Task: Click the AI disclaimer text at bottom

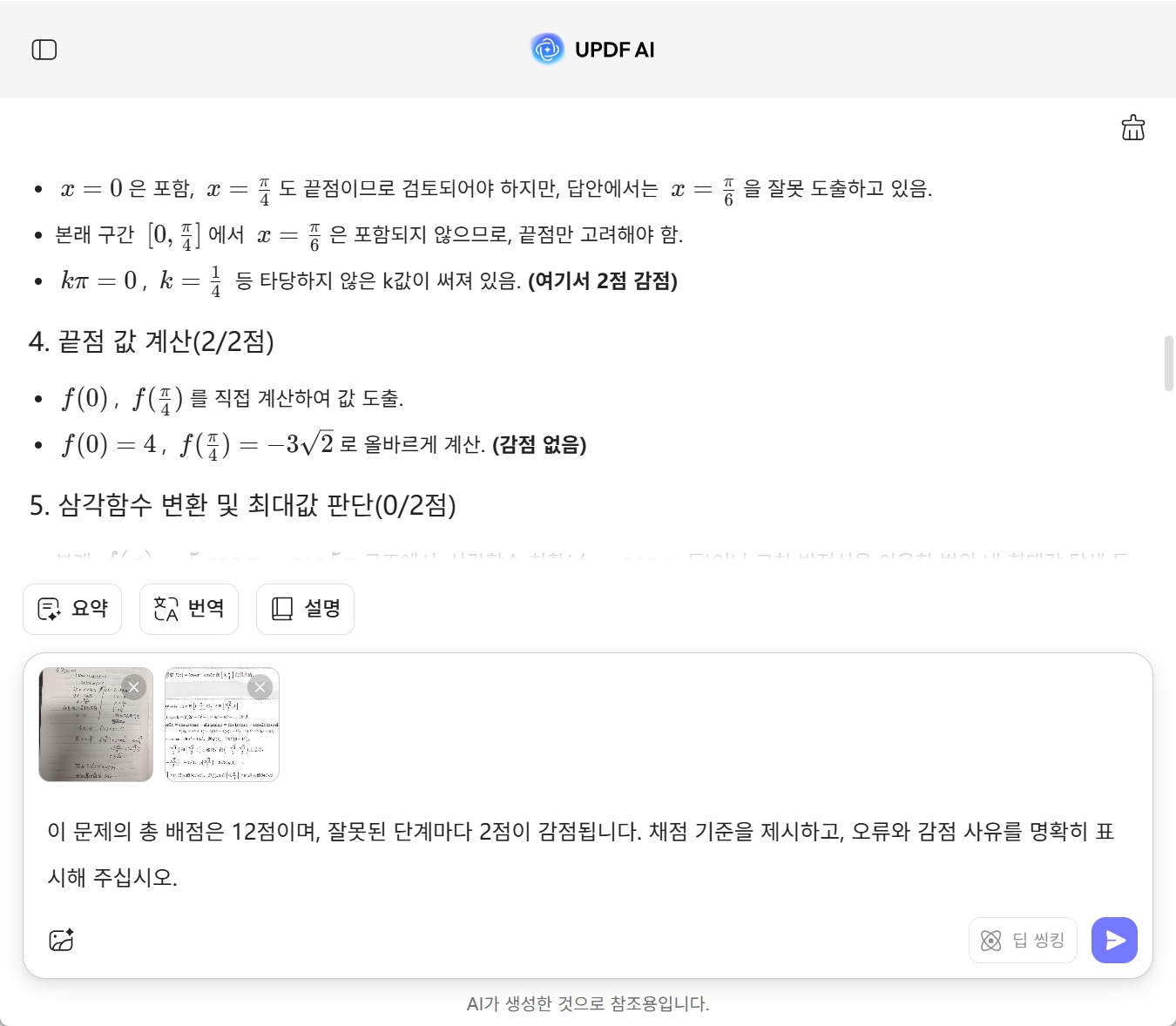Action: [x=588, y=1003]
